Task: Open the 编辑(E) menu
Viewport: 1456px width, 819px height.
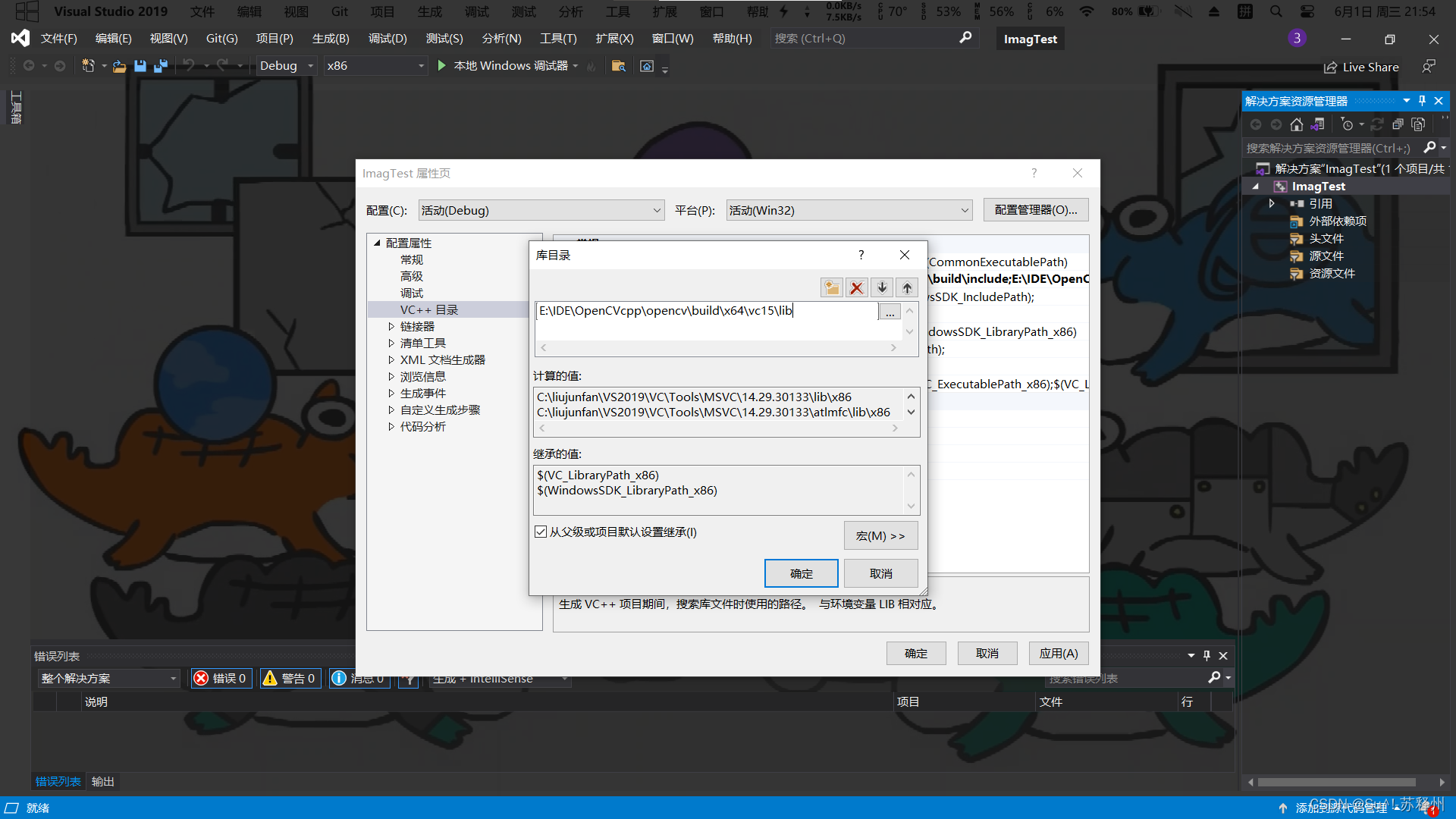Action: coord(114,39)
